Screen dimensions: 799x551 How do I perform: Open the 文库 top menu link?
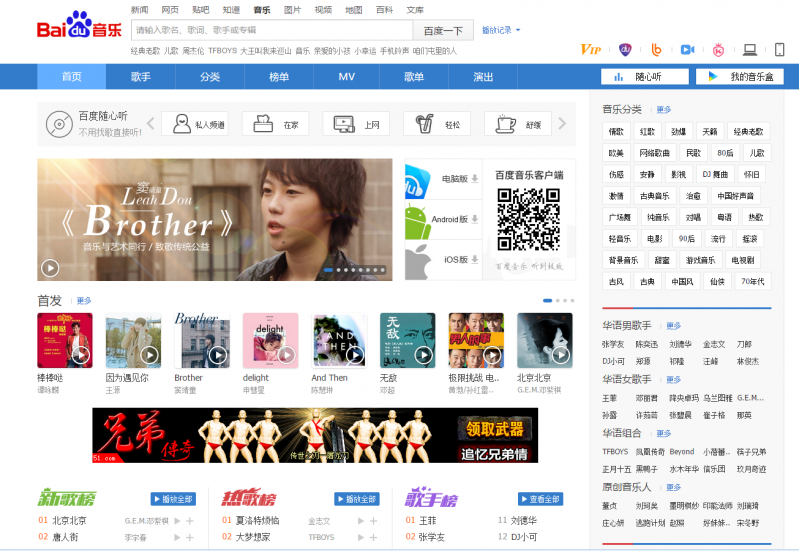pos(415,10)
